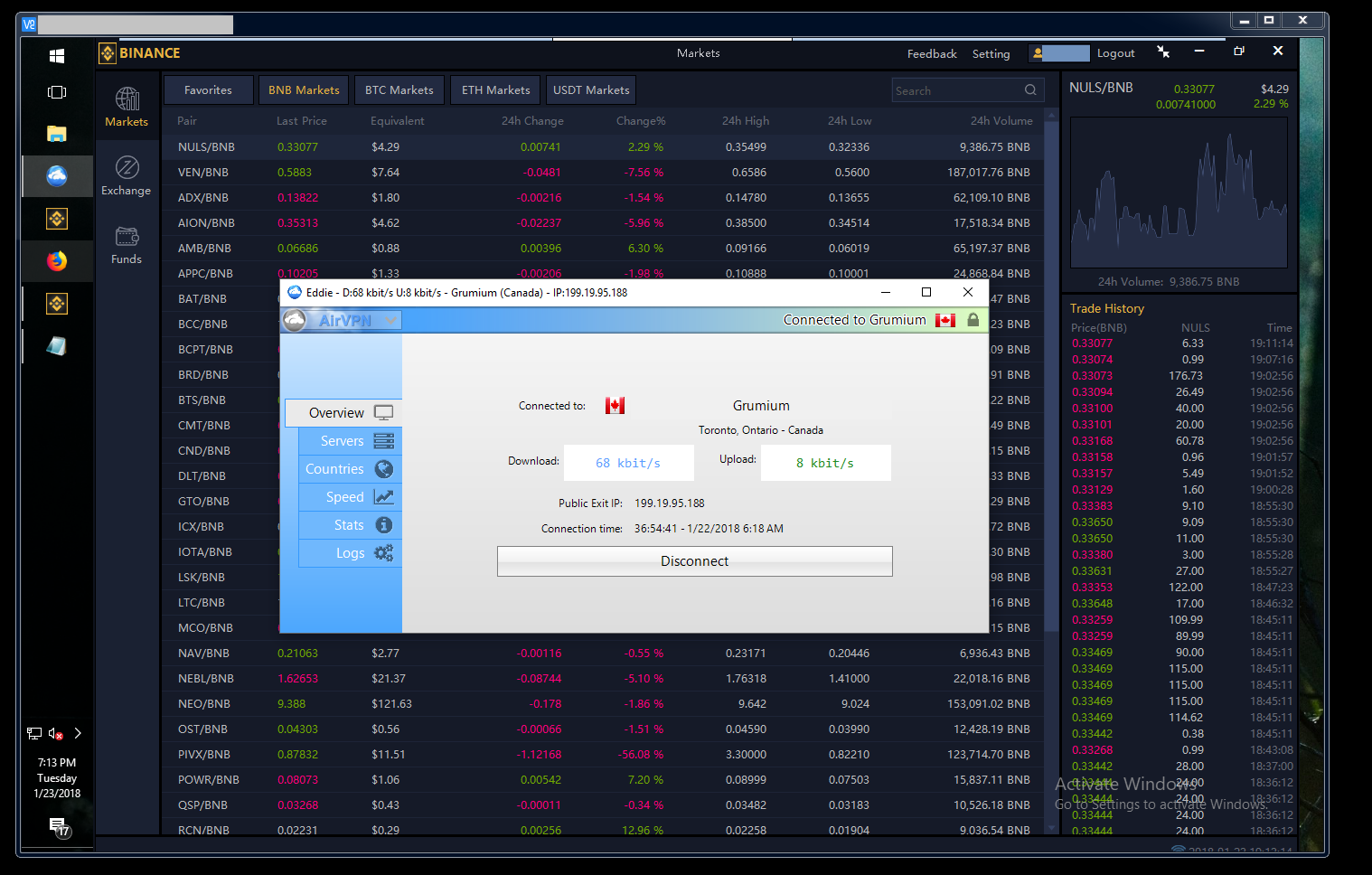Select the BTC Markets tab
The height and width of the screenshot is (875, 1372).
coord(399,90)
